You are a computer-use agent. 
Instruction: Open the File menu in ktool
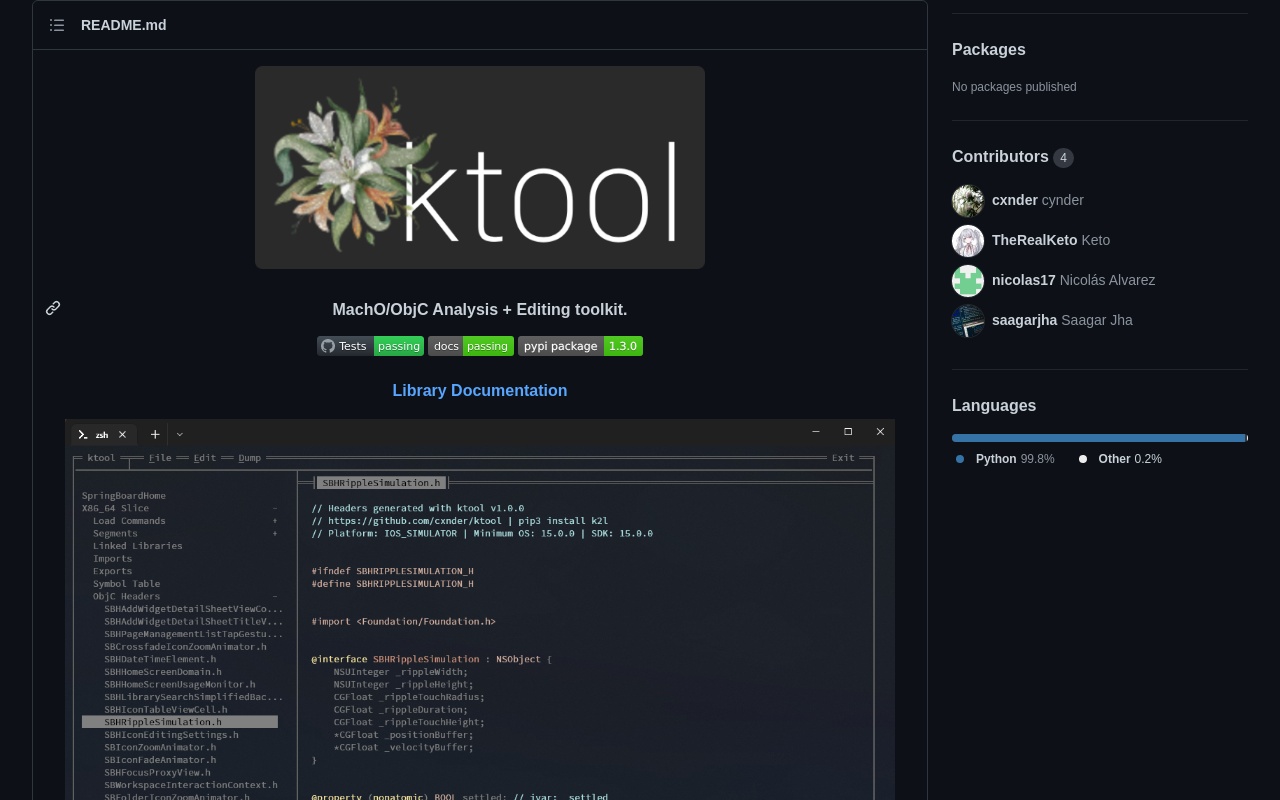click(x=160, y=458)
